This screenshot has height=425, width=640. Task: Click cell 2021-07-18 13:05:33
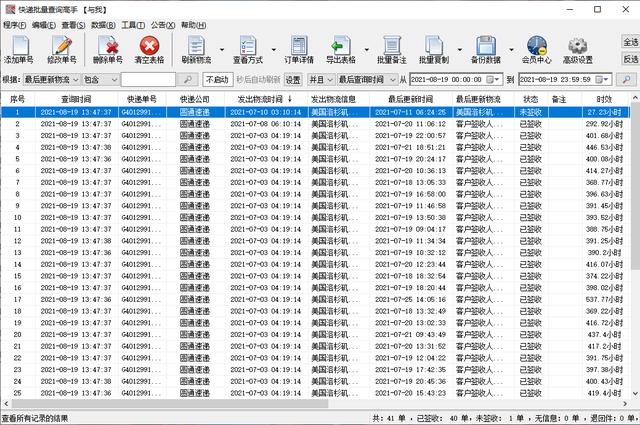click(411, 182)
